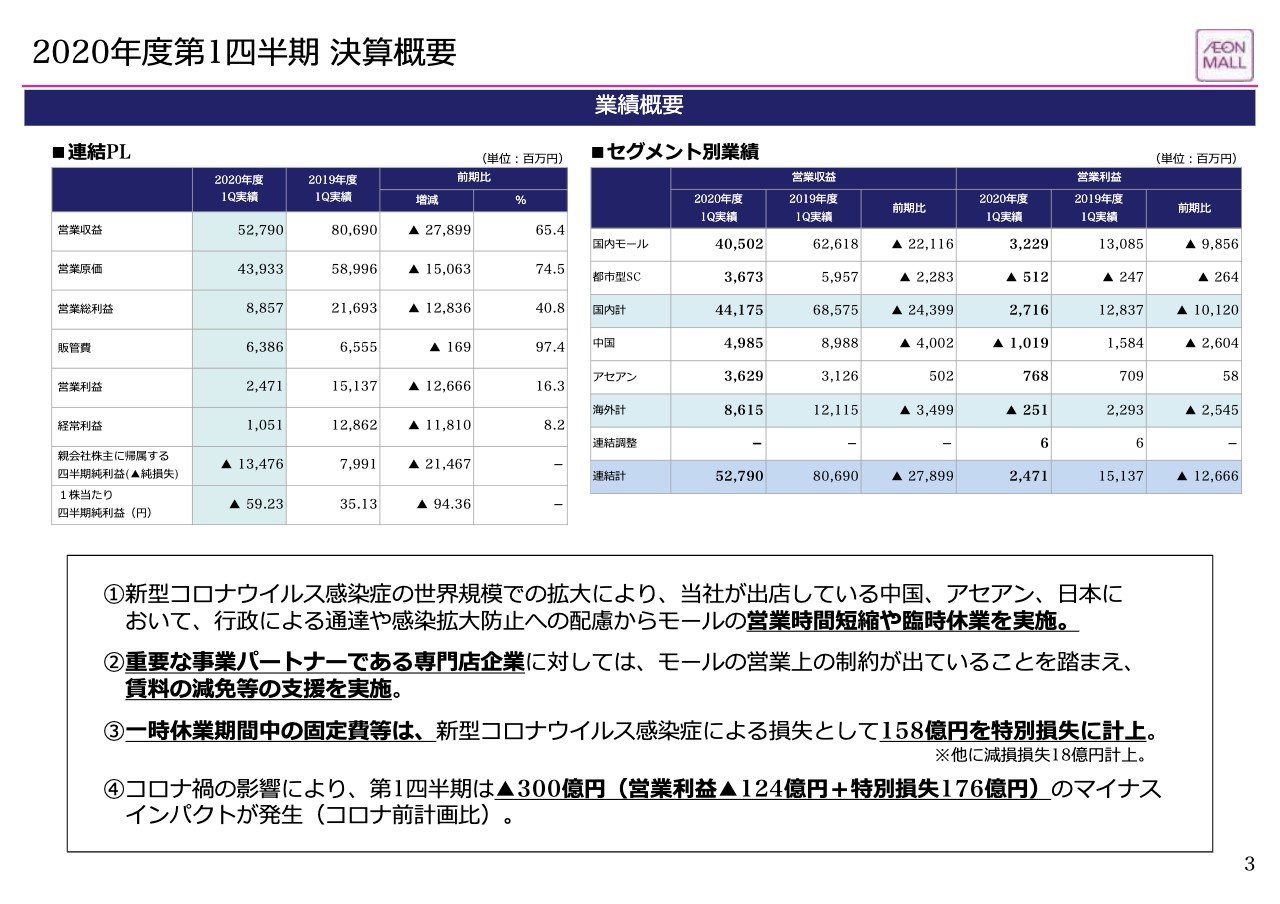Screen dimensions: 1280x904
Task: Click the value 8,615 for 海外計
Action: pyautogui.click(x=744, y=409)
